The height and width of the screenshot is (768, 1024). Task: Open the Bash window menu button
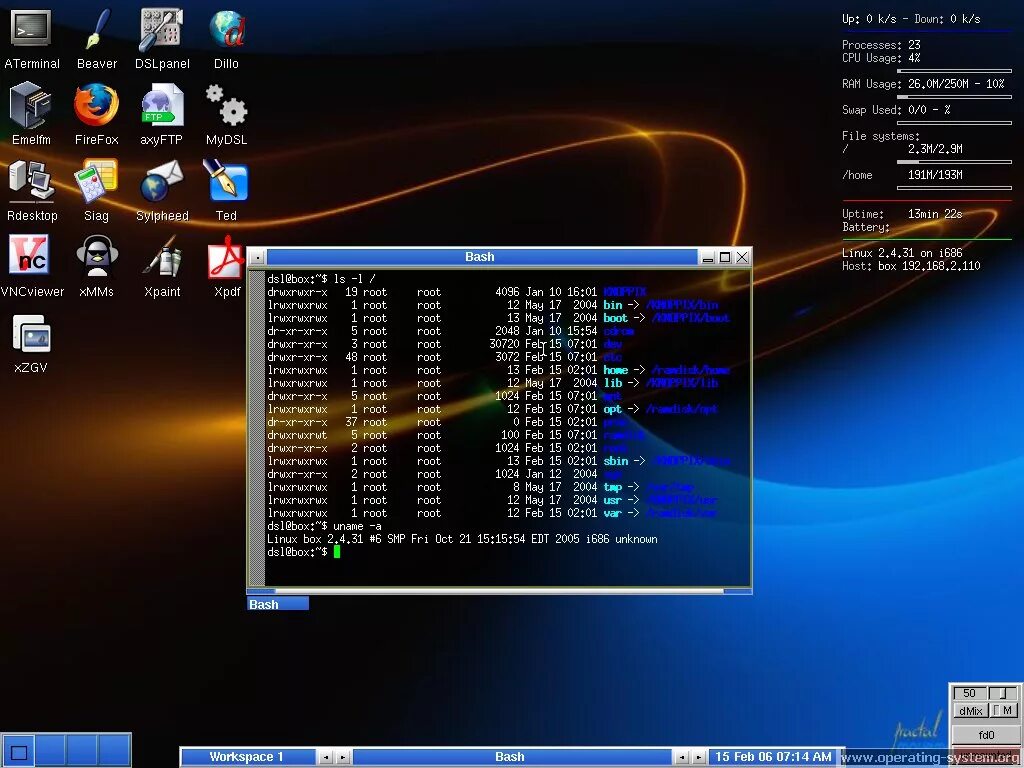click(x=257, y=257)
